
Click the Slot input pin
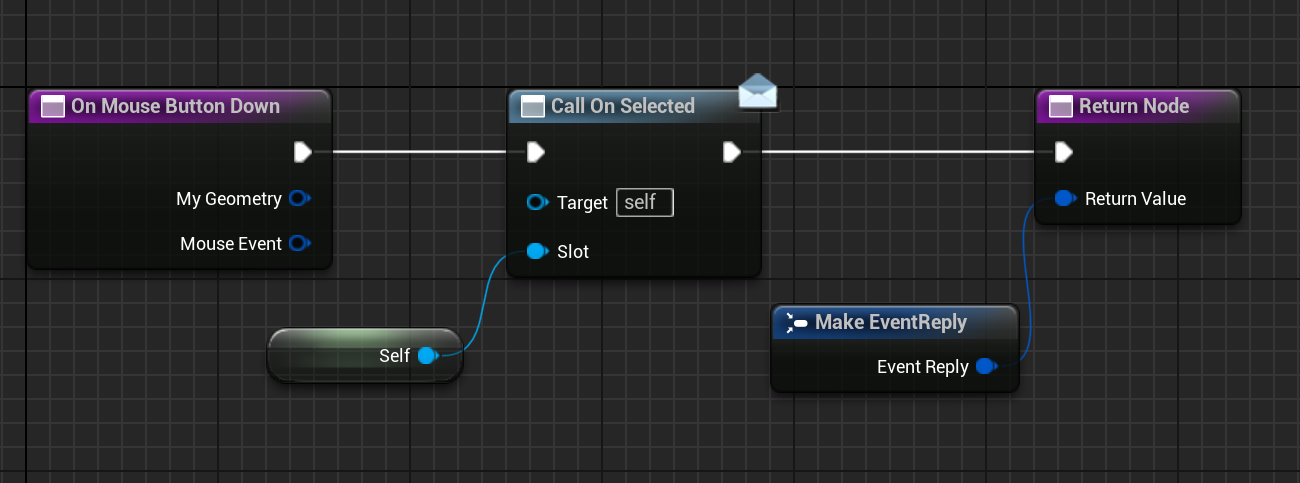click(x=537, y=251)
